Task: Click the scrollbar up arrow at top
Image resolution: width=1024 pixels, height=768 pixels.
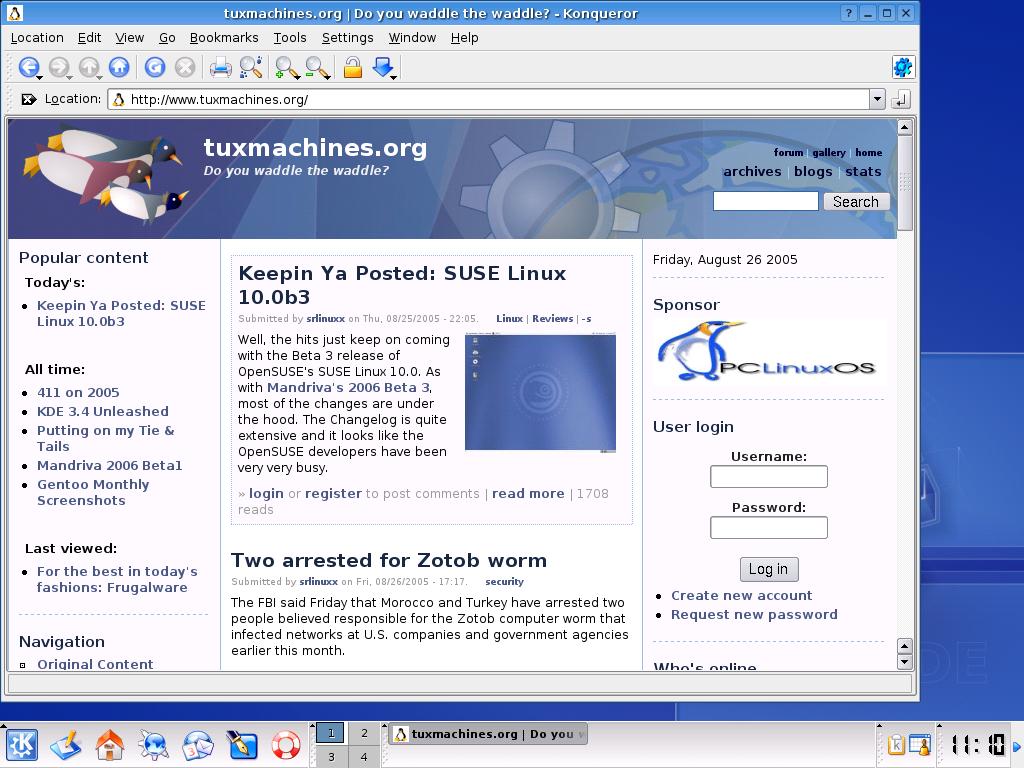Action: point(904,127)
